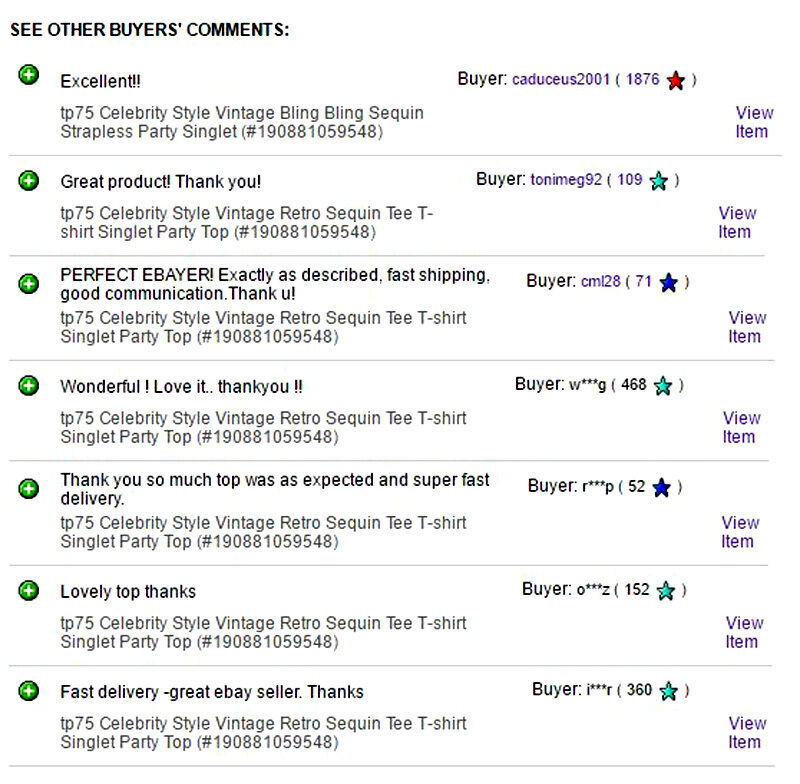Click the turquoise star beside w***g's 468 rating

tap(663, 386)
